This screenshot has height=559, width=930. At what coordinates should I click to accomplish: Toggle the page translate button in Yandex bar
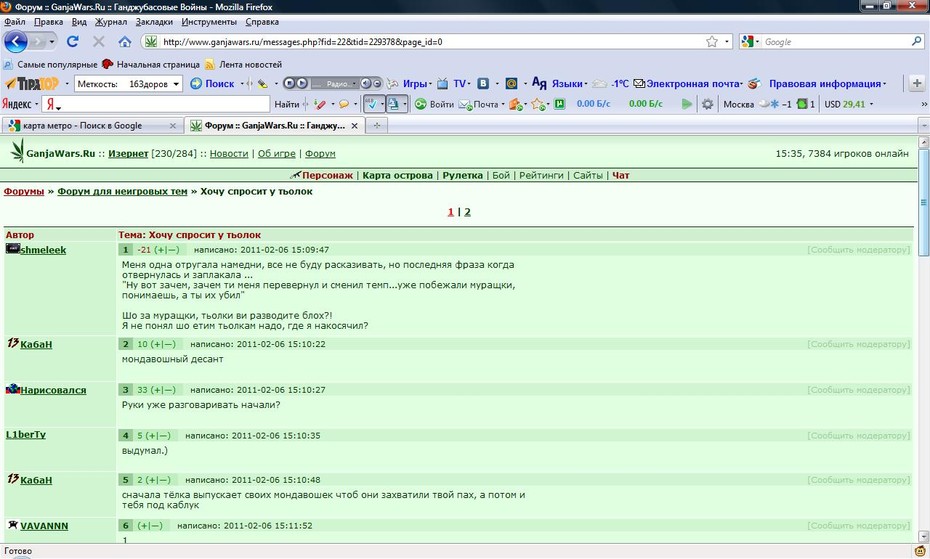(394, 104)
